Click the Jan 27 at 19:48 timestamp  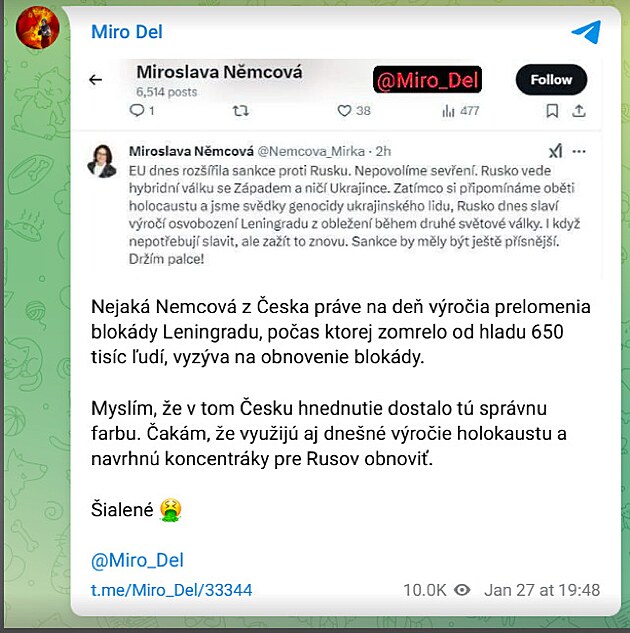[542, 590]
